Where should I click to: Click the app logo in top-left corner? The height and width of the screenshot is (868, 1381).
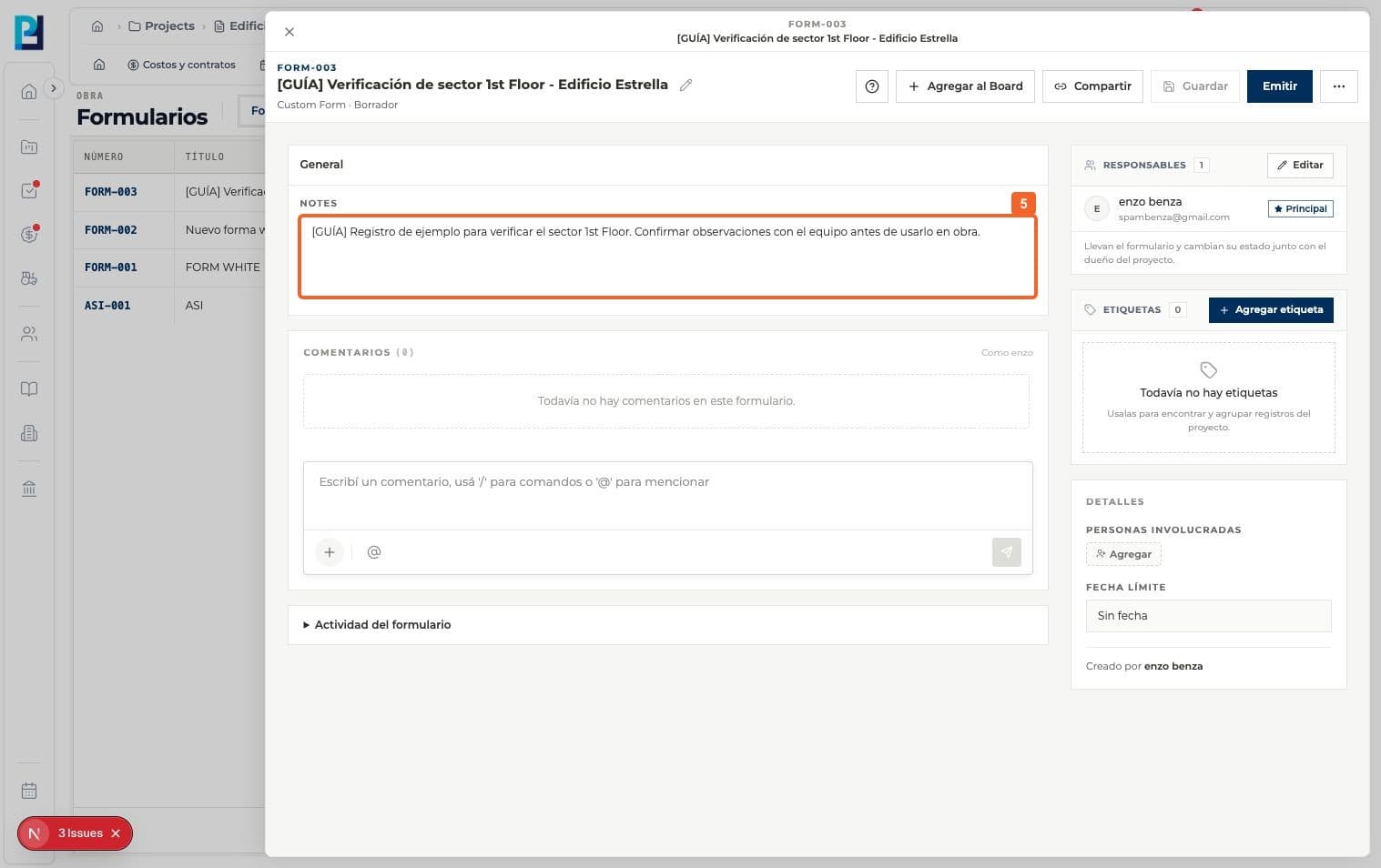[29, 33]
